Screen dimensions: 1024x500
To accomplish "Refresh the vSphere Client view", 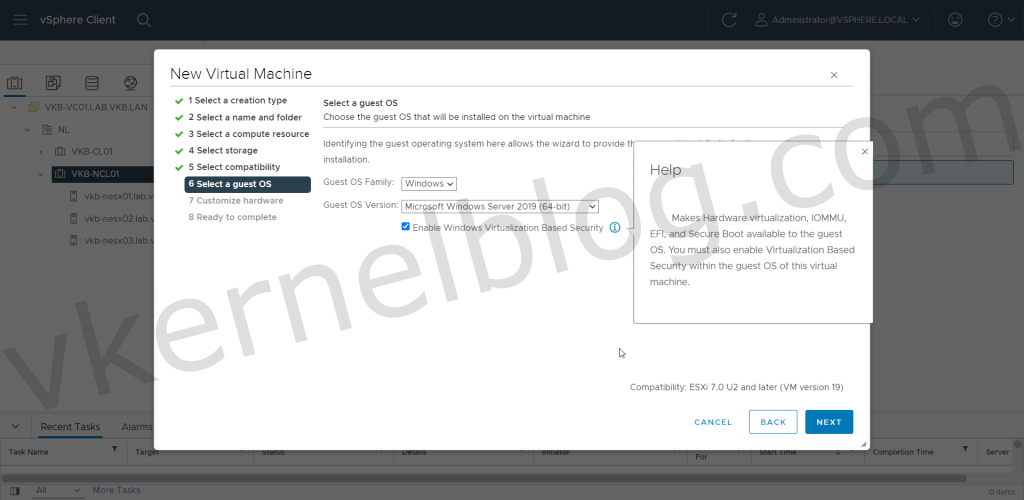I will coord(729,20).
